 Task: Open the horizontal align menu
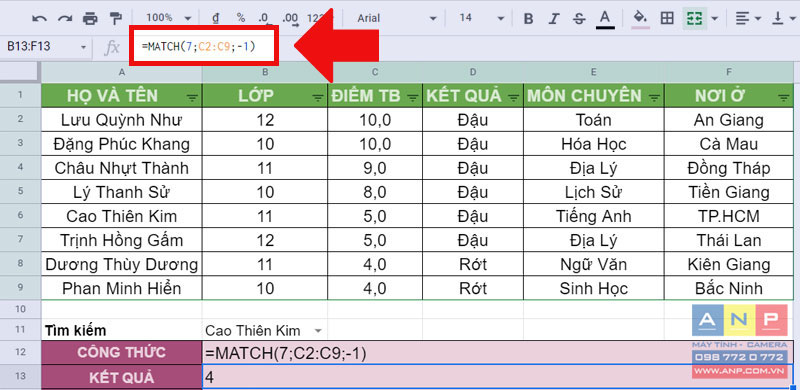click(747, 19)
